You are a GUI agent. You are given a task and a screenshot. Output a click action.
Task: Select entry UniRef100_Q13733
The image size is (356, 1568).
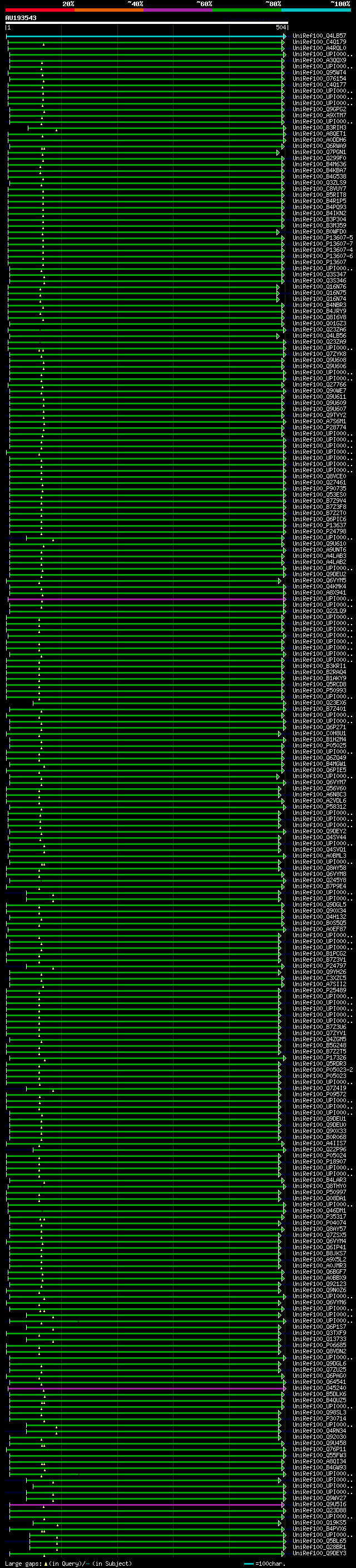pyautogui.click(x=319, y=1339)
